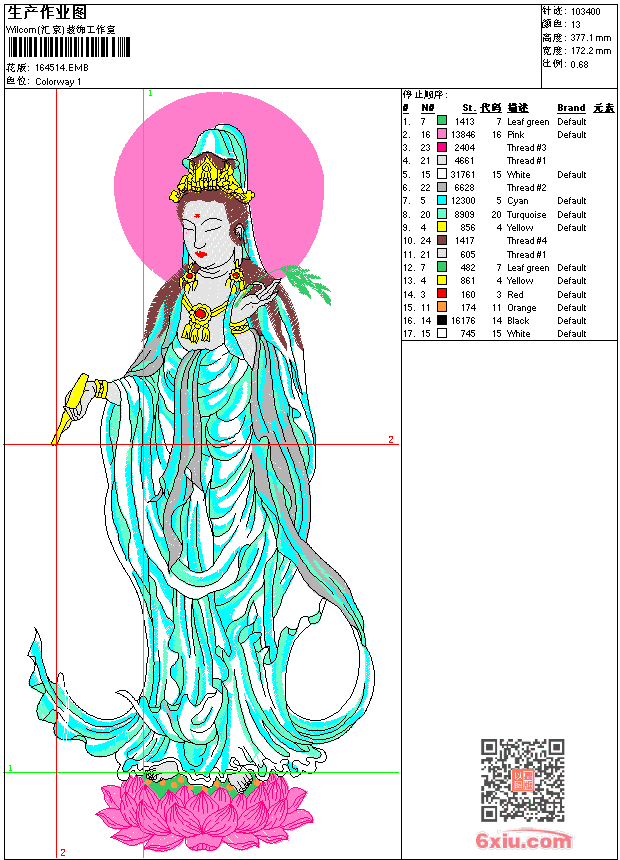Click the N# column header

point(427,108)
